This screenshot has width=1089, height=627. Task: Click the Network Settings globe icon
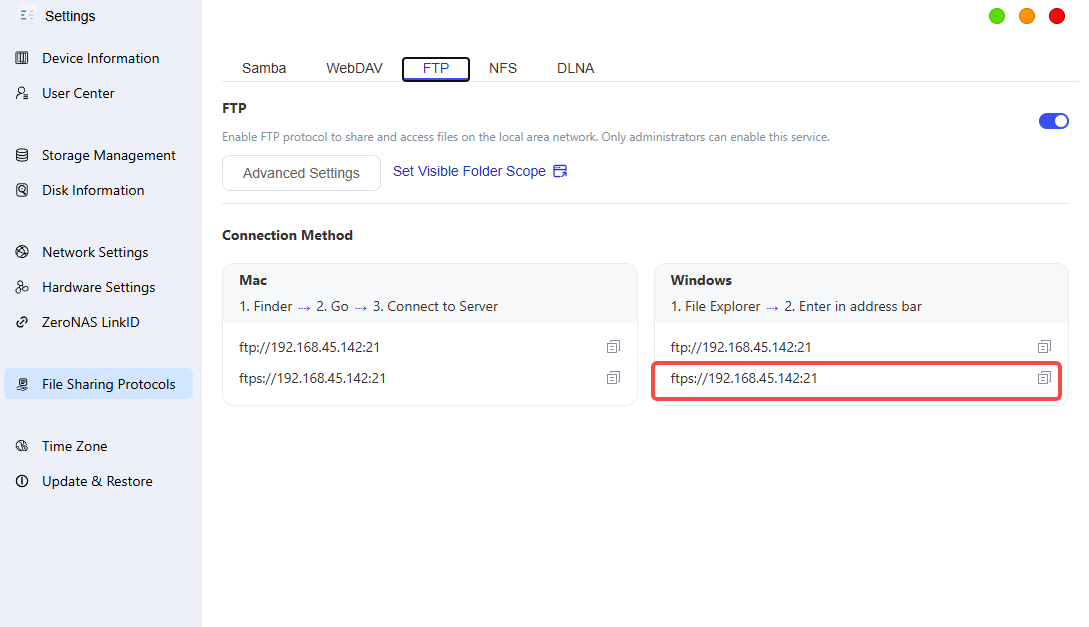pos(22,252)
